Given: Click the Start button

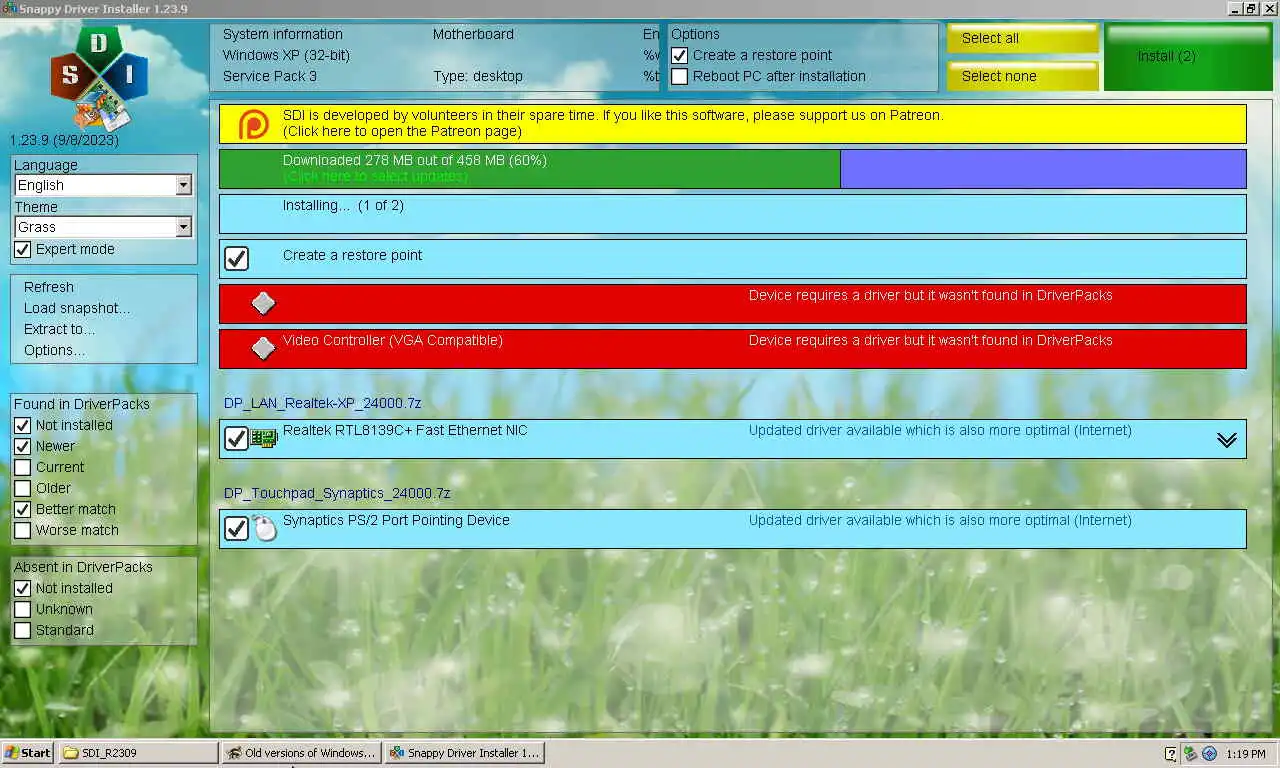Looking at the screenshot, I should coord(27,753).
